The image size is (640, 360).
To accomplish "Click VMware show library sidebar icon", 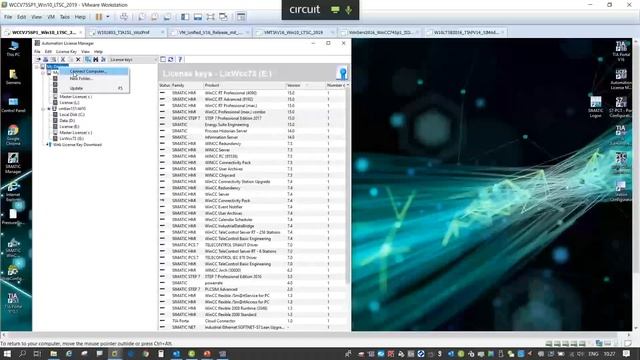I will tap(185, 17).
